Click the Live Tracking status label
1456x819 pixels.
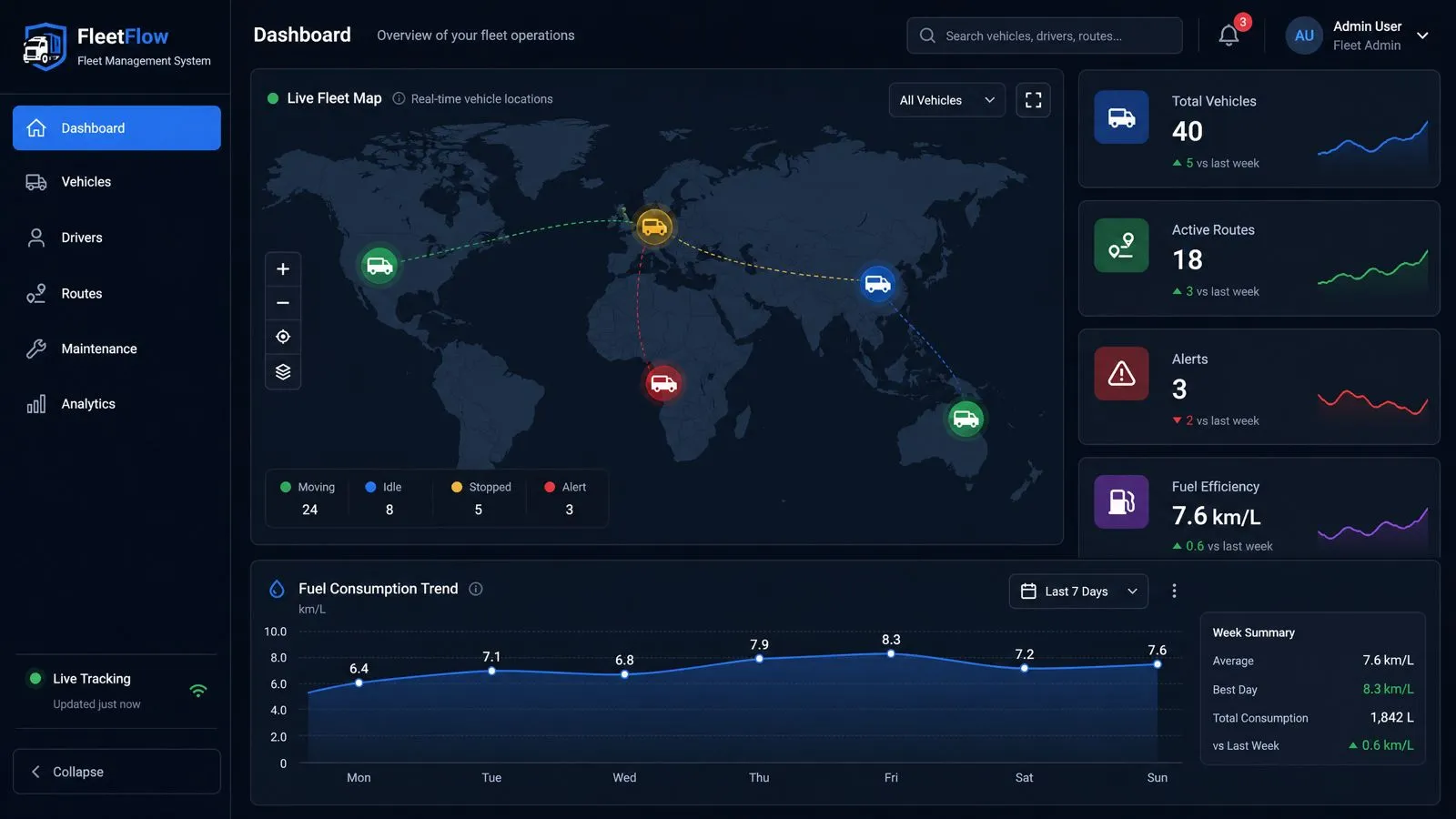pyautogui.click(x=91, y=679)
